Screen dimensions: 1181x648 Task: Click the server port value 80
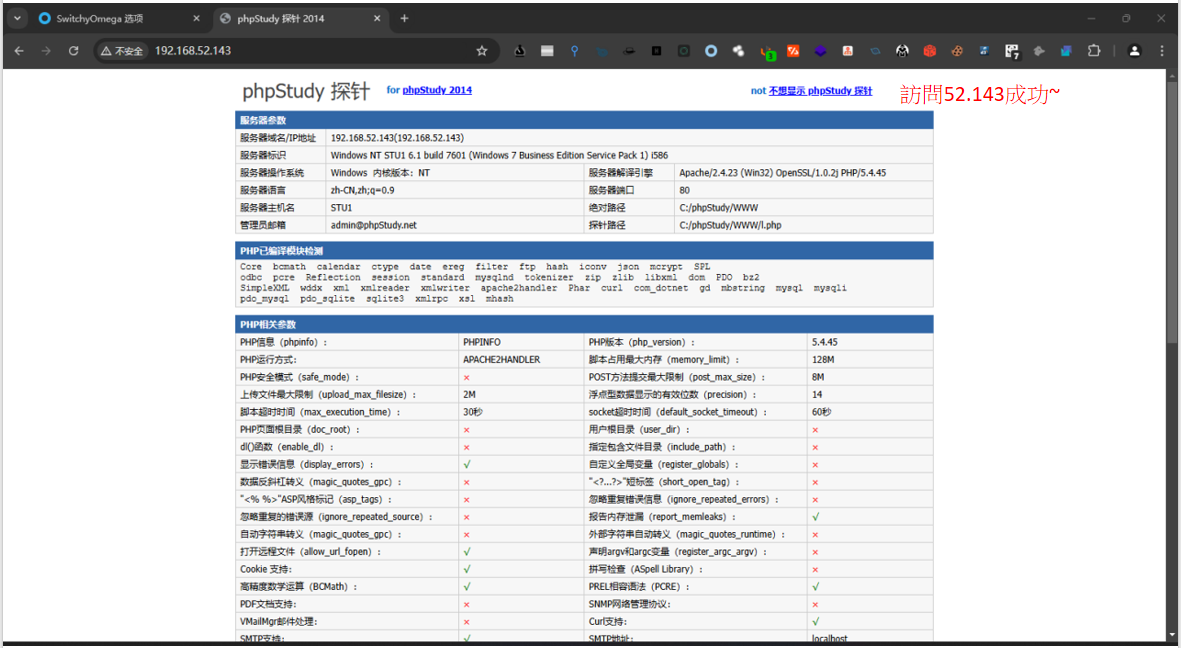point(685,191)
